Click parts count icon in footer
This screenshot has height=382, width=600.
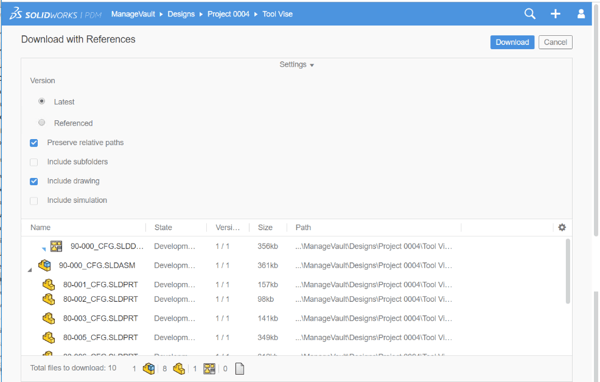pyautogui.click(x=179, y=369)
